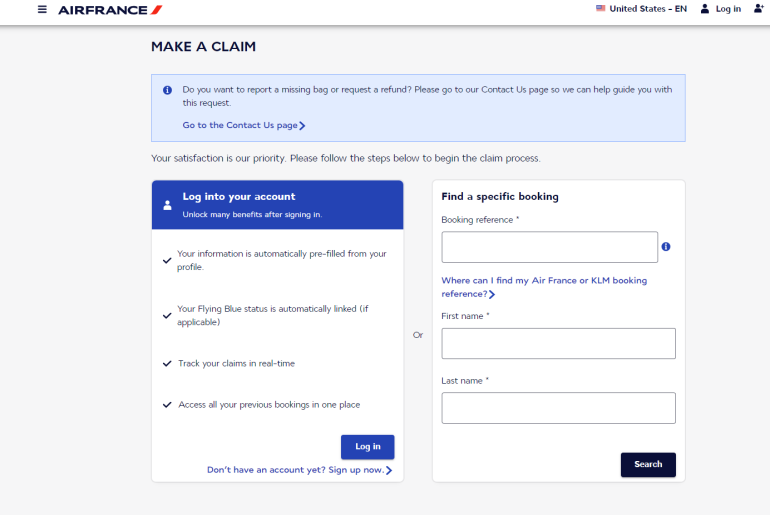Focus the Booking reference input field
This screenshot has height=515, width=770.
[549, 247]
